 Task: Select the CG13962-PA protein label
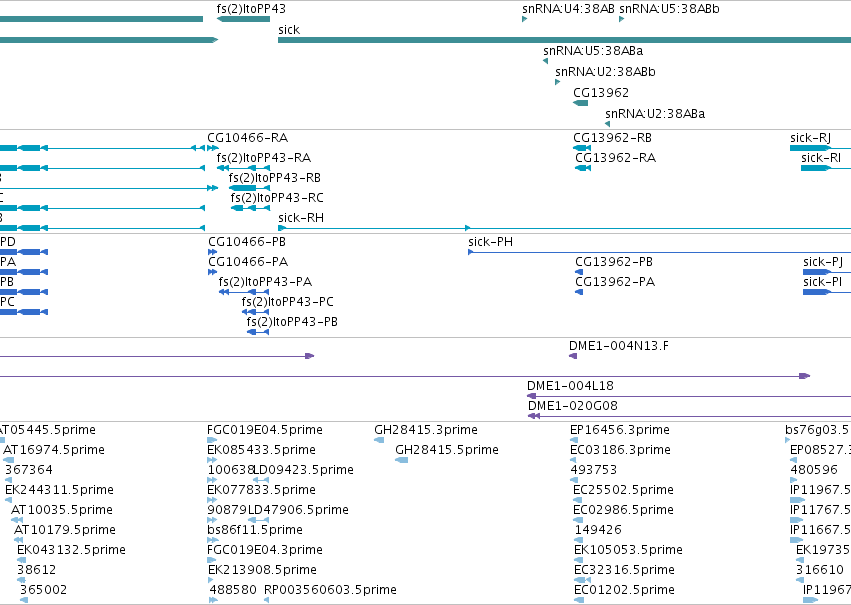coord(615,282)
